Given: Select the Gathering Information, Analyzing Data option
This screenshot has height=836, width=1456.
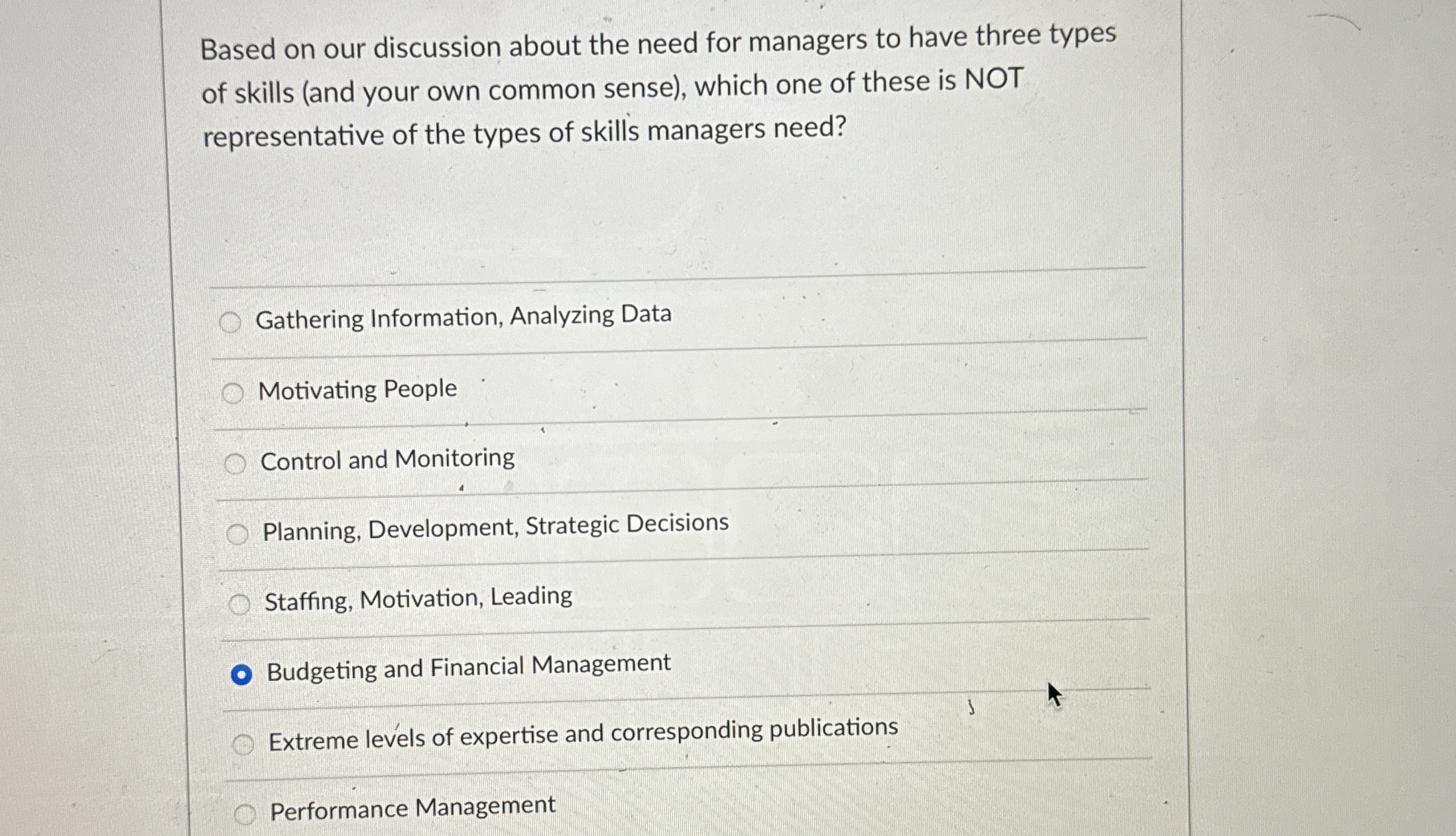Looking at the screenshot, I should coord(232,322).
